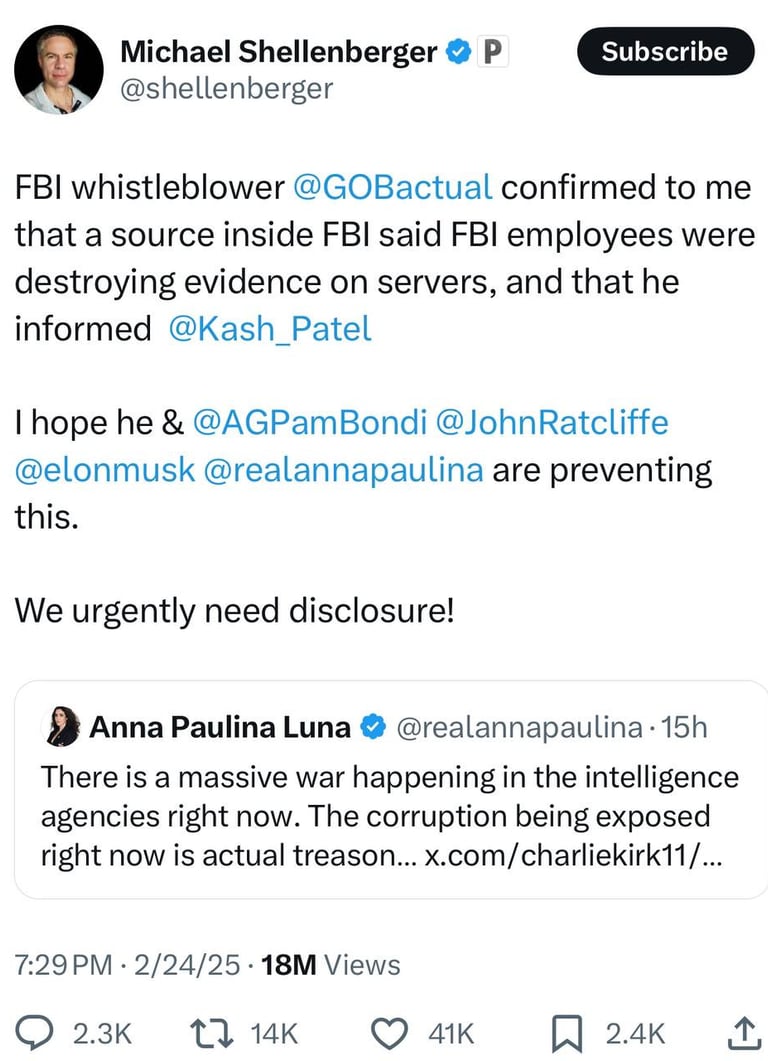The image size is (768, 1061).
Task: Click Anna Paulina Luna's small avatar
Action: (62, 728)
